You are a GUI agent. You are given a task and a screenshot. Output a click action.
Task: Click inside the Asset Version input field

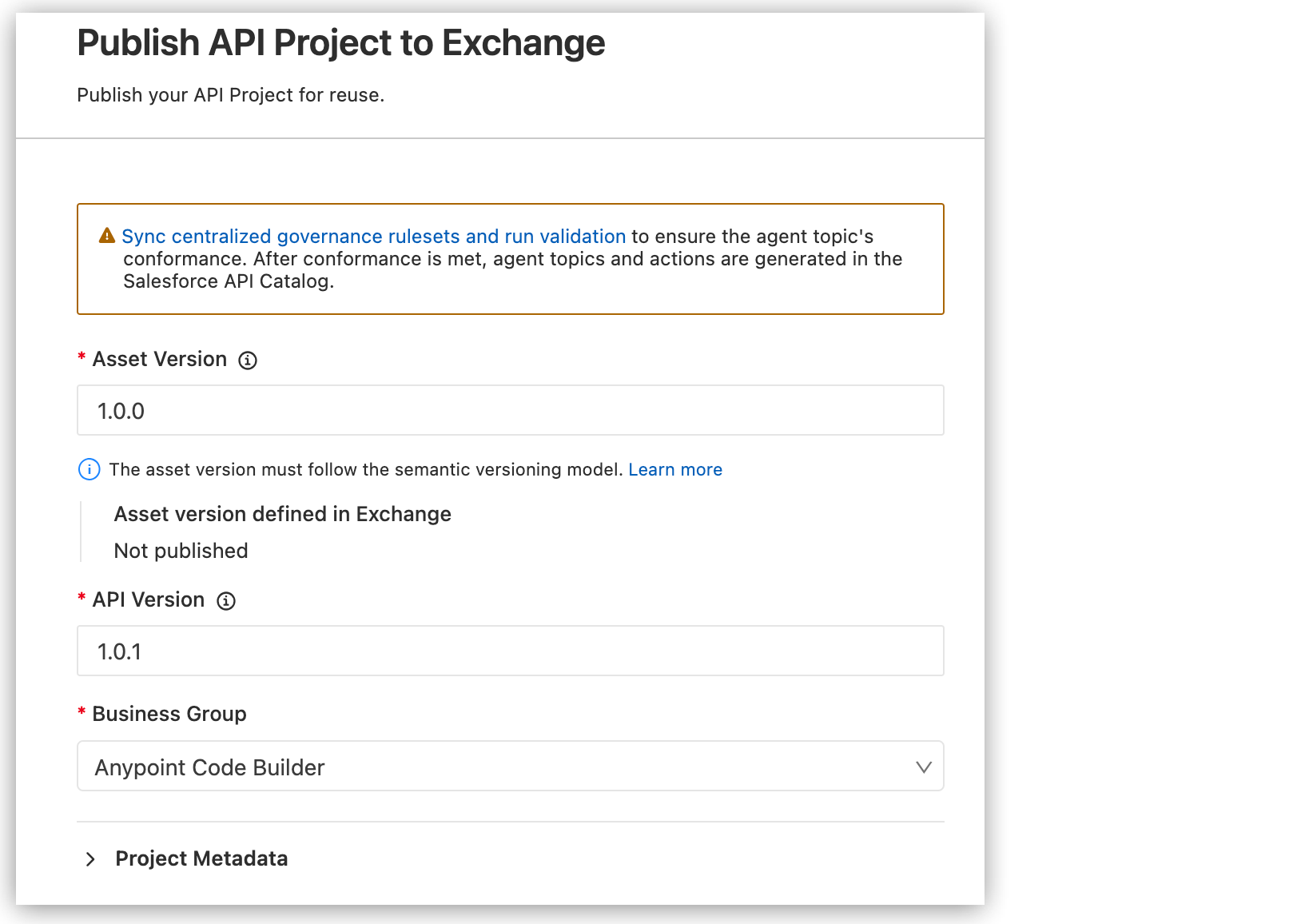tap(511, 410)
